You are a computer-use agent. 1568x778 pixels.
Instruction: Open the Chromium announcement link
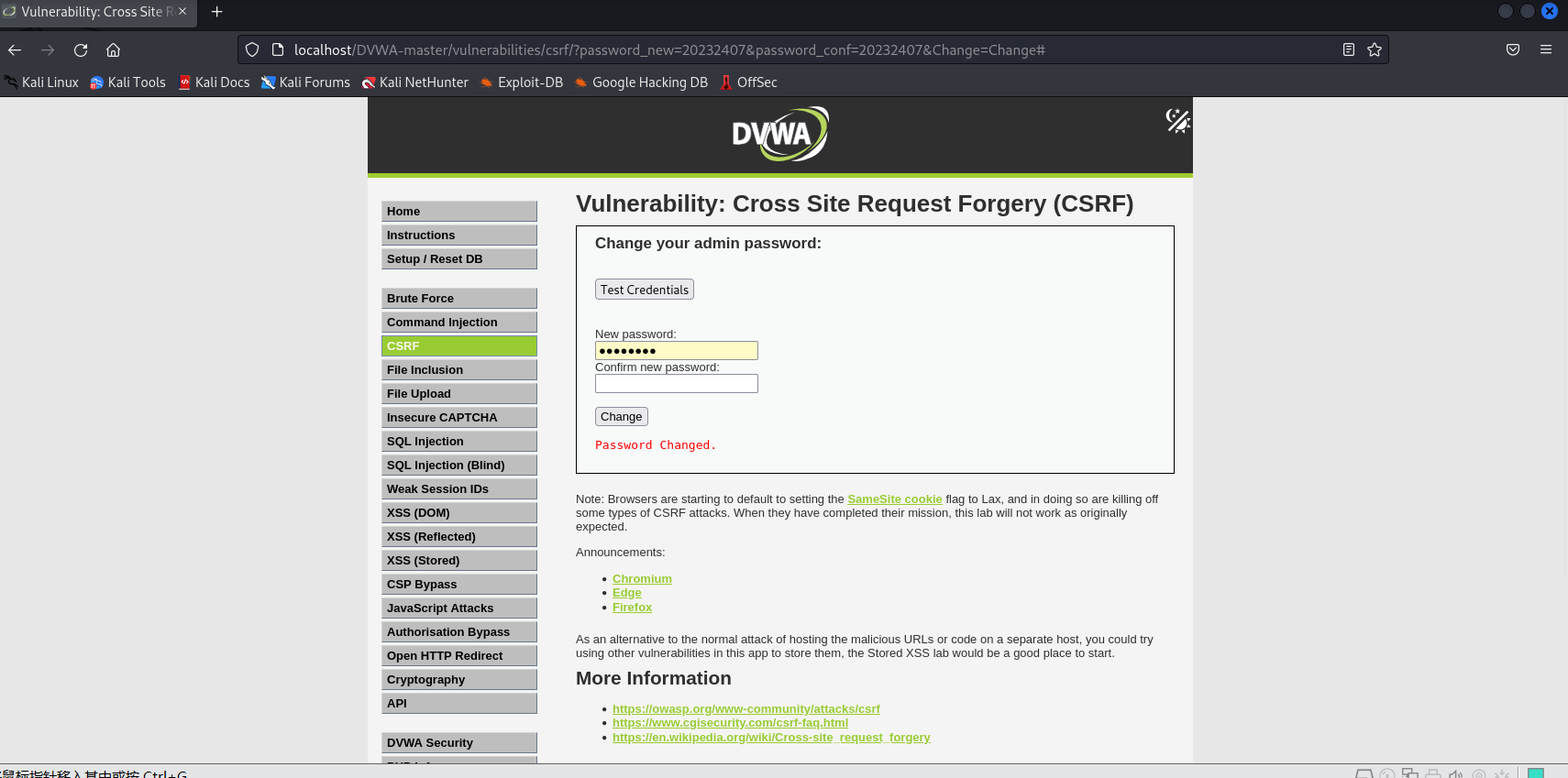[x=642, y=579]
